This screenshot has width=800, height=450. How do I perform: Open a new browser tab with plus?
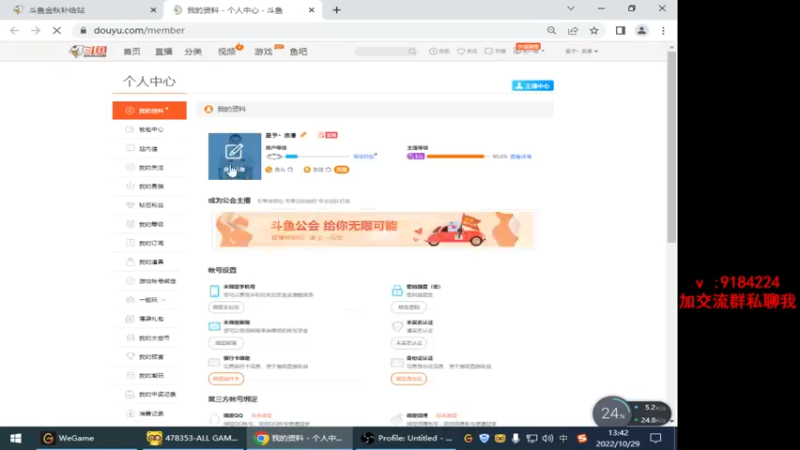[x=337, y=10]
